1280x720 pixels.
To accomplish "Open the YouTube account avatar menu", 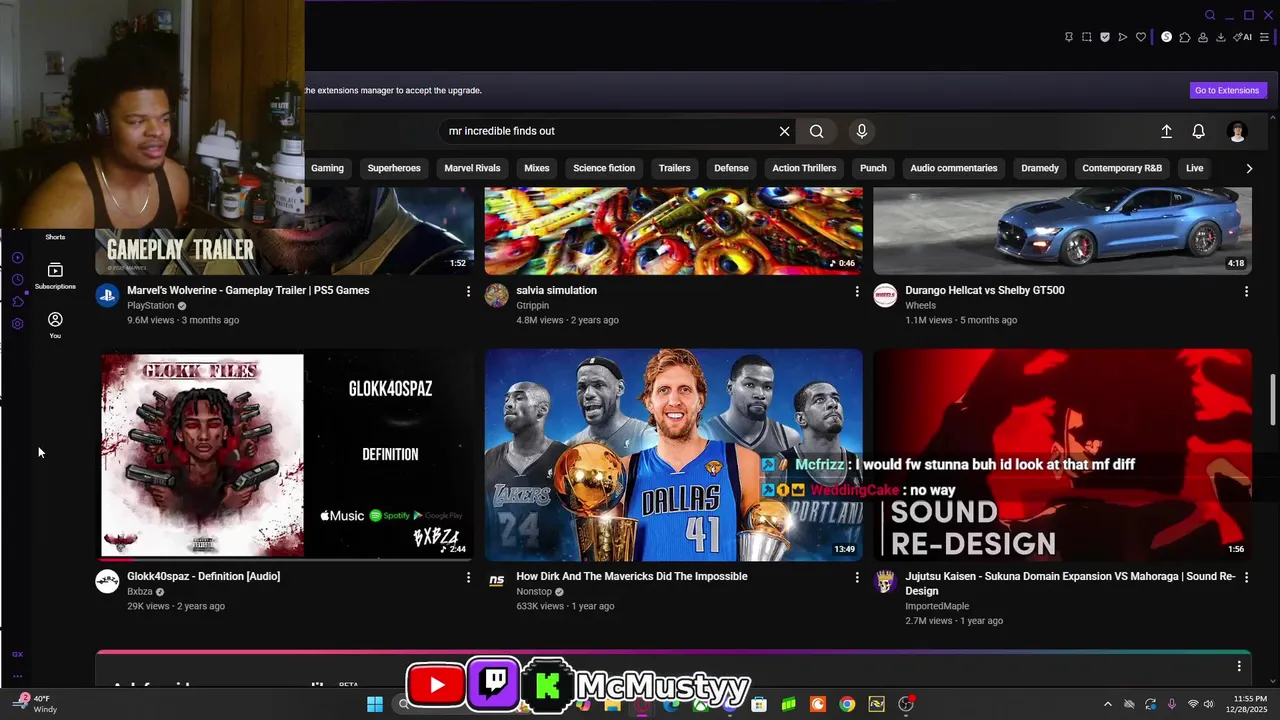I will point(1237,131).
